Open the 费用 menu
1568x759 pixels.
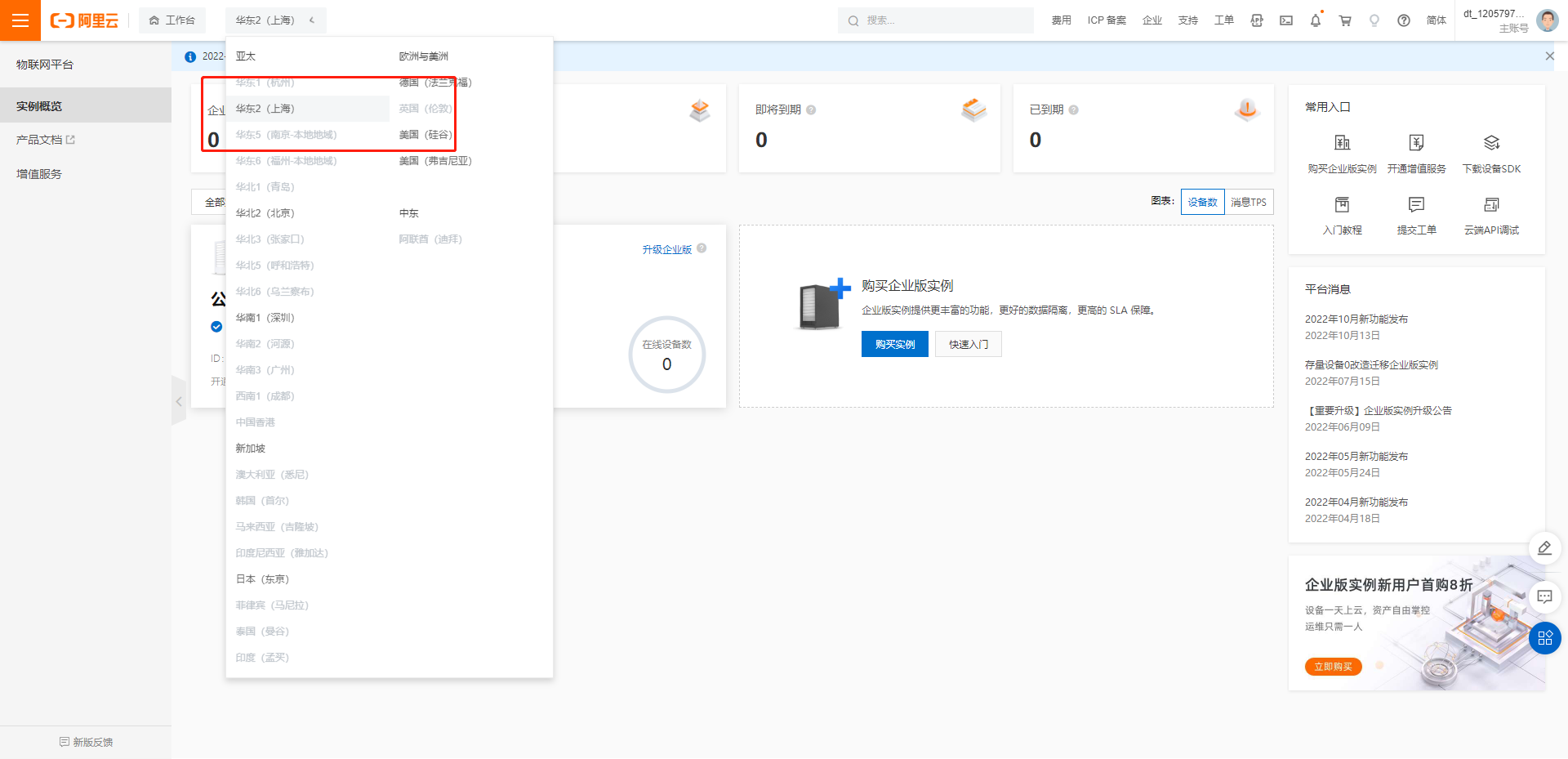click(x=1061, y=20)
